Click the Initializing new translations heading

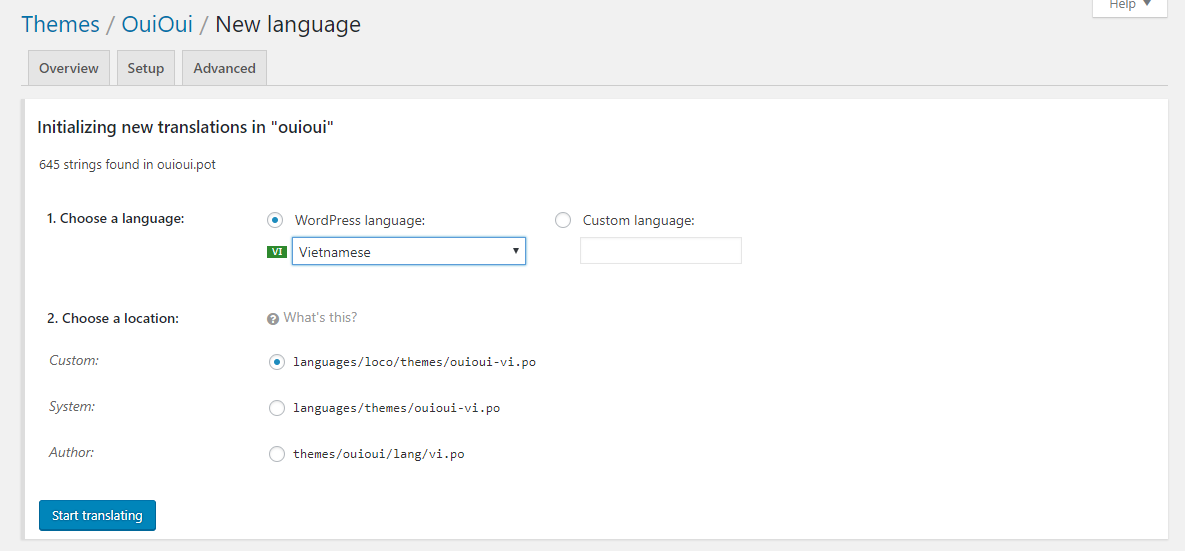pyautogui.click(x=186, y=127)
